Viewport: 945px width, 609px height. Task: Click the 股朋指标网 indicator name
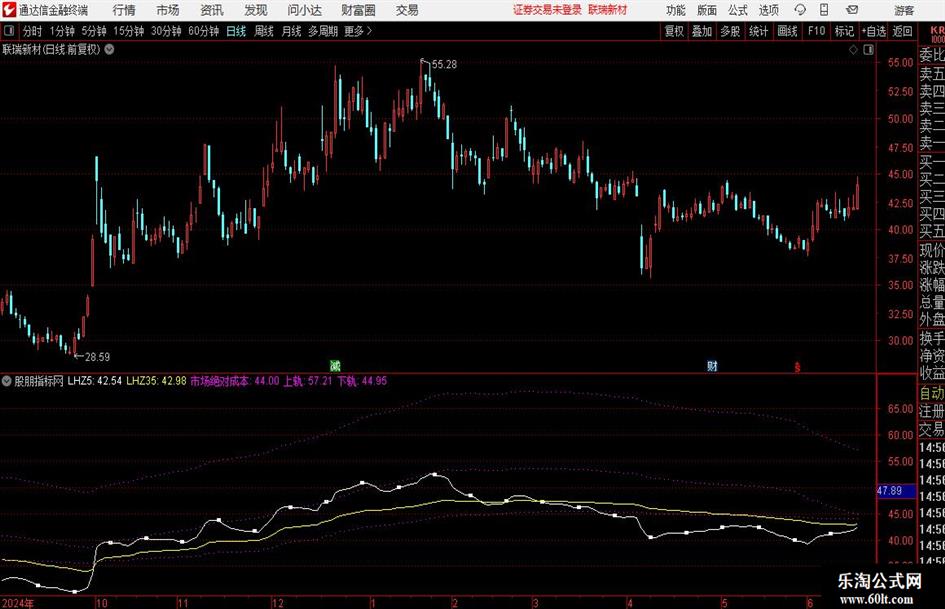[x=39, y=381]
